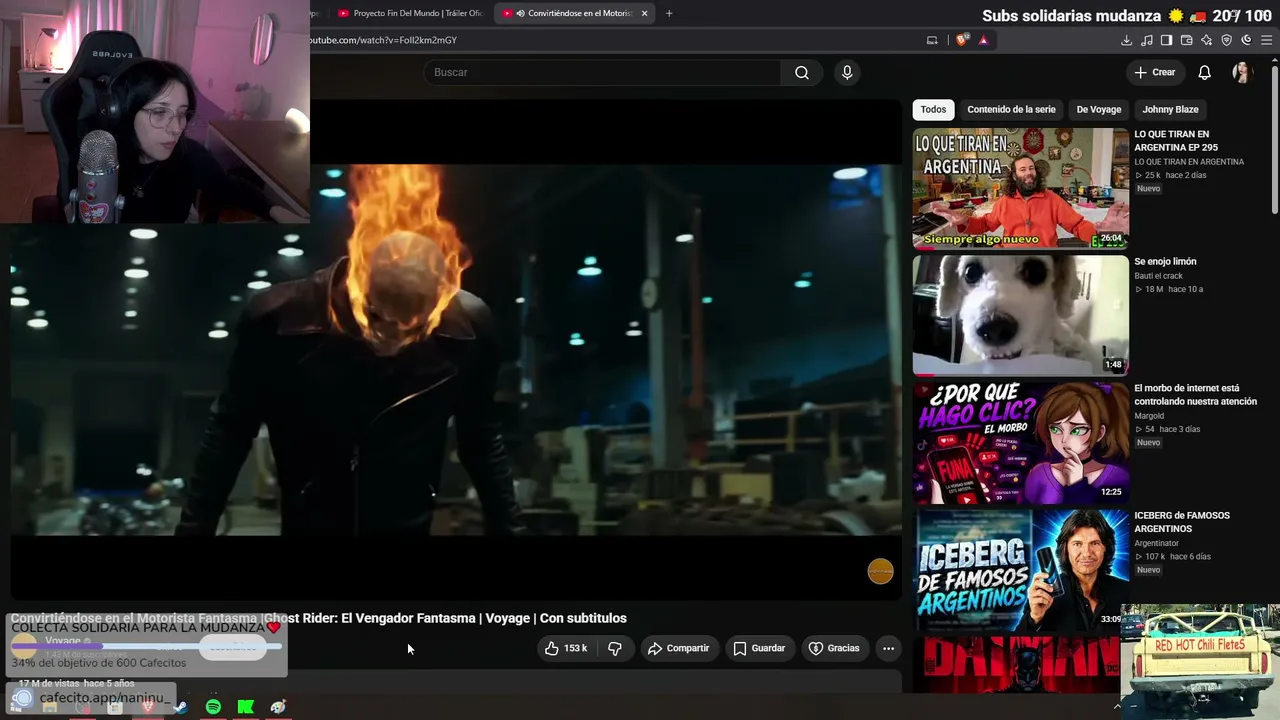Start voice search with the microphone icon
The image size is (1280, 720).
coord(847,72)
